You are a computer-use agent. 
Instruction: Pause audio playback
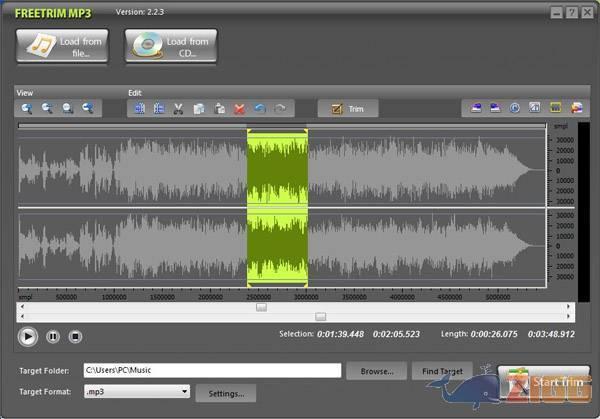pos(53,337)
